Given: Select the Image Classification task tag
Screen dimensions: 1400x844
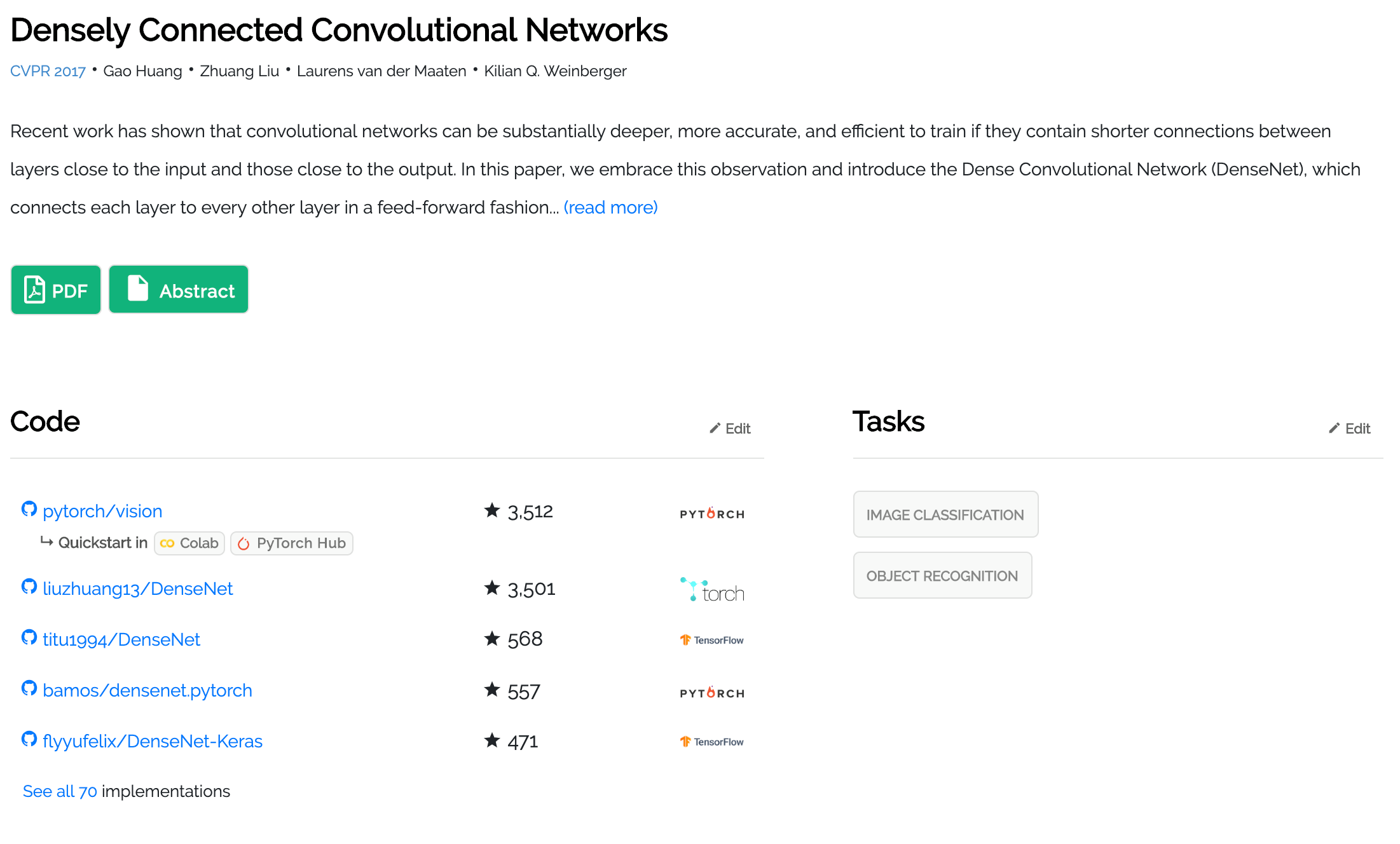Looking at the screenshot, I should [945, 515].
